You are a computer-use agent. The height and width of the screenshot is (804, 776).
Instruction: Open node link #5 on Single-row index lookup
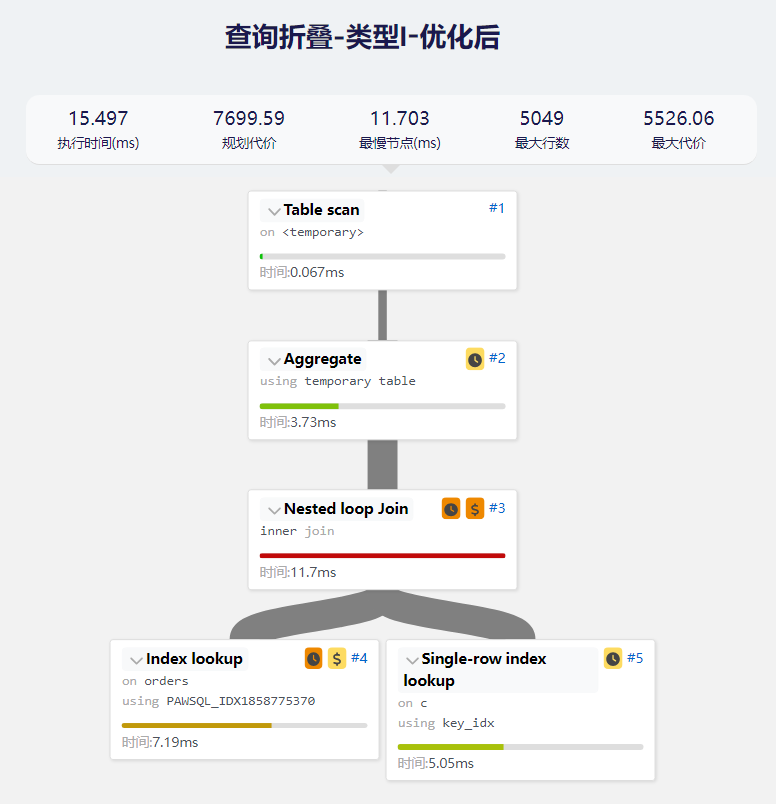[x=635, y=658]
